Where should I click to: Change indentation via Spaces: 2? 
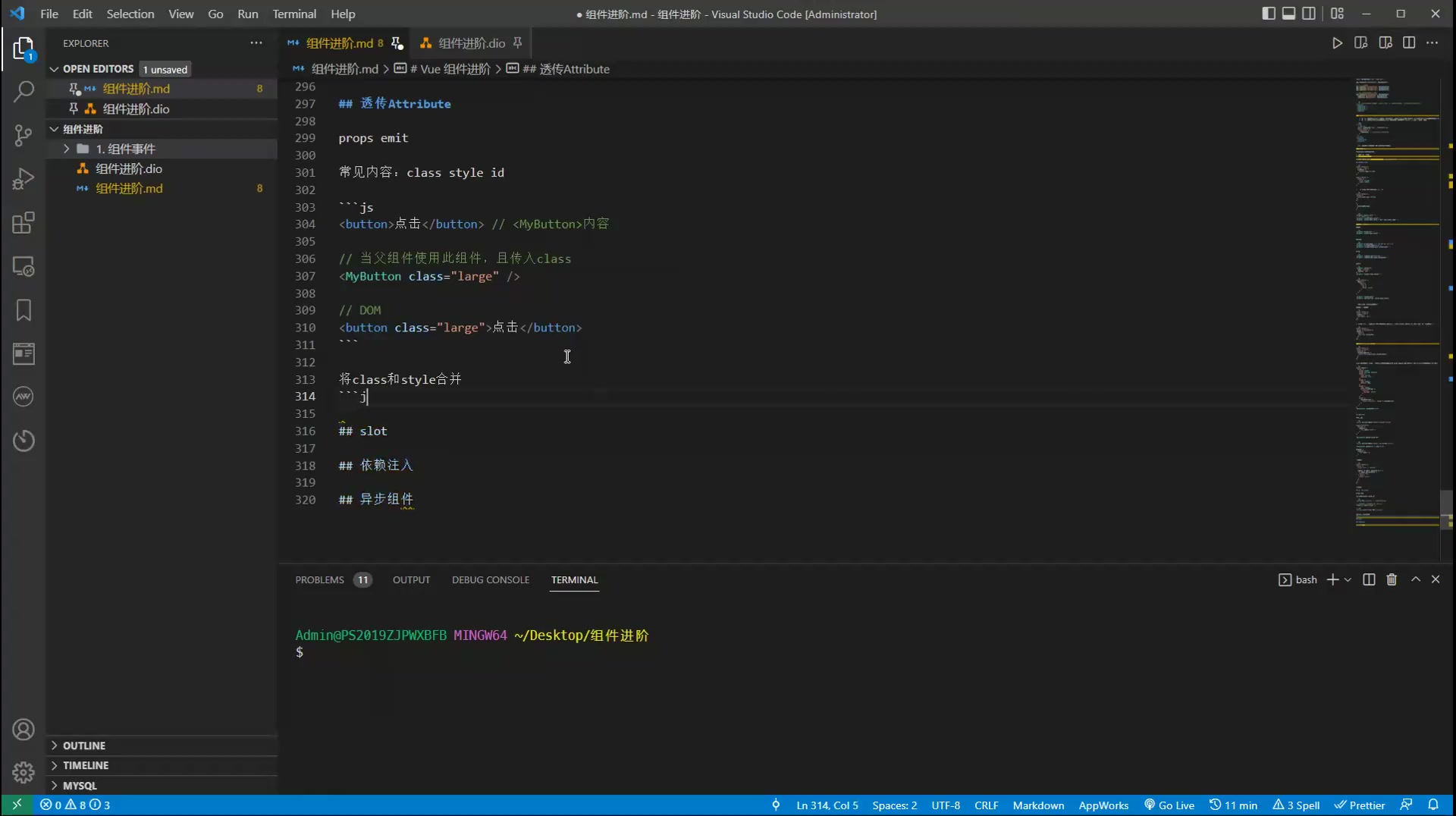(894, 805)
